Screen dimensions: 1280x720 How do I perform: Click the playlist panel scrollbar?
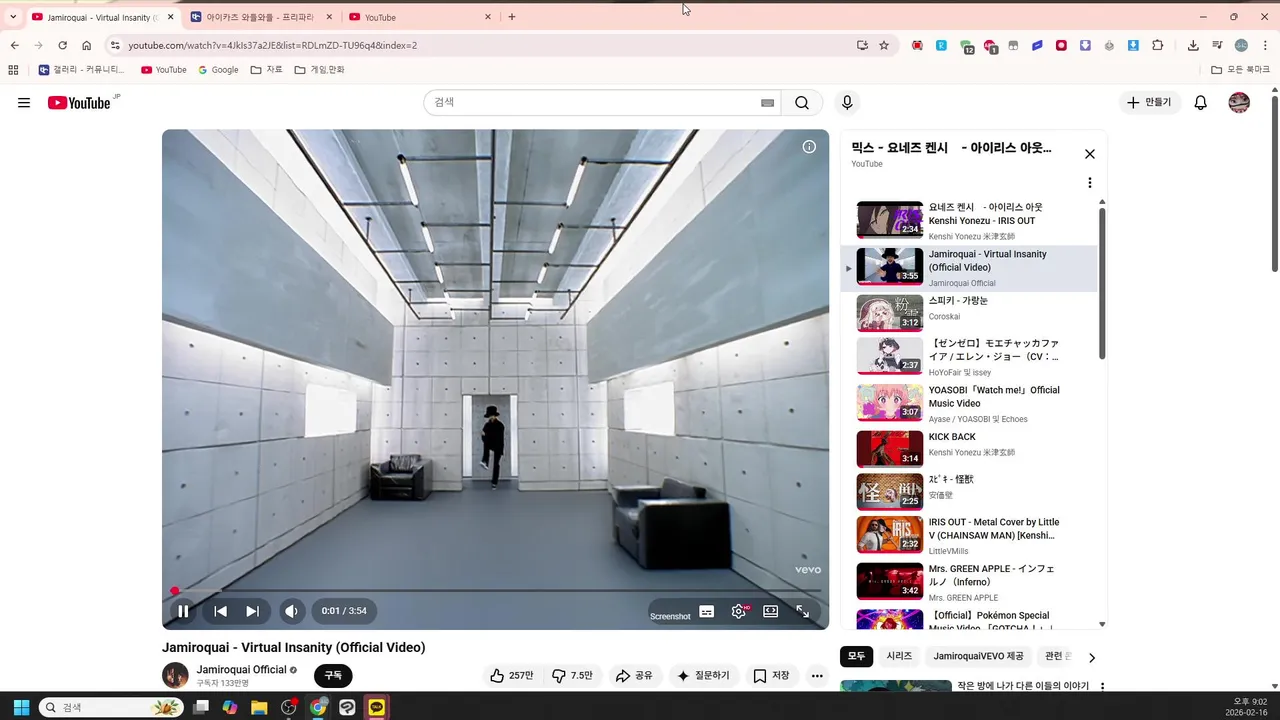(x=1102, y=284)
